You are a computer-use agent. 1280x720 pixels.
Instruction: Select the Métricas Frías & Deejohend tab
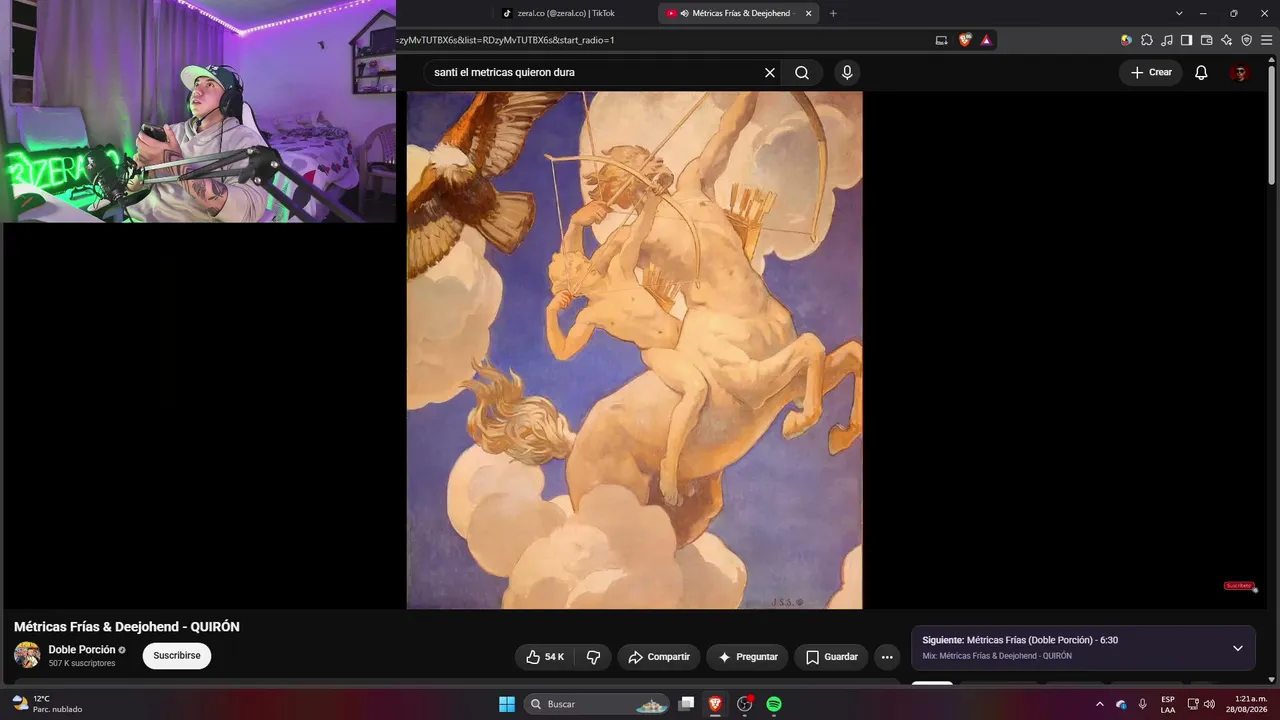[x=739, y=13]
